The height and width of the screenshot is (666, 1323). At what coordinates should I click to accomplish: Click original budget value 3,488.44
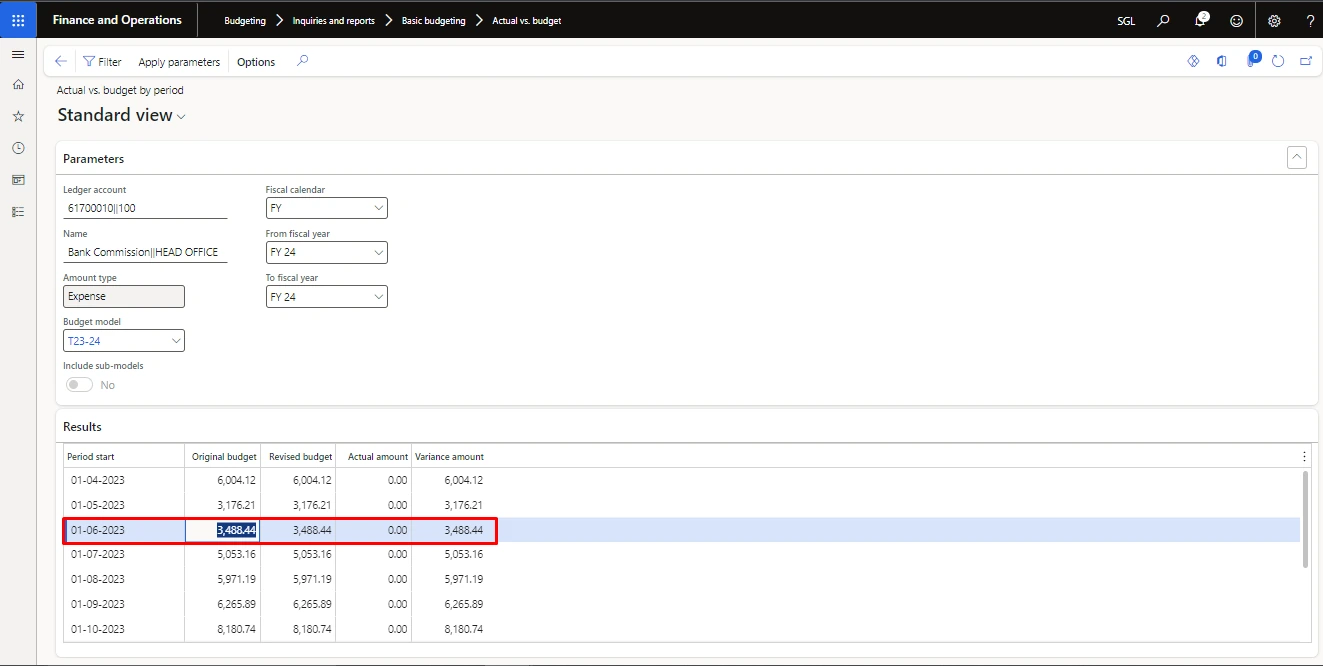(222, 530)
